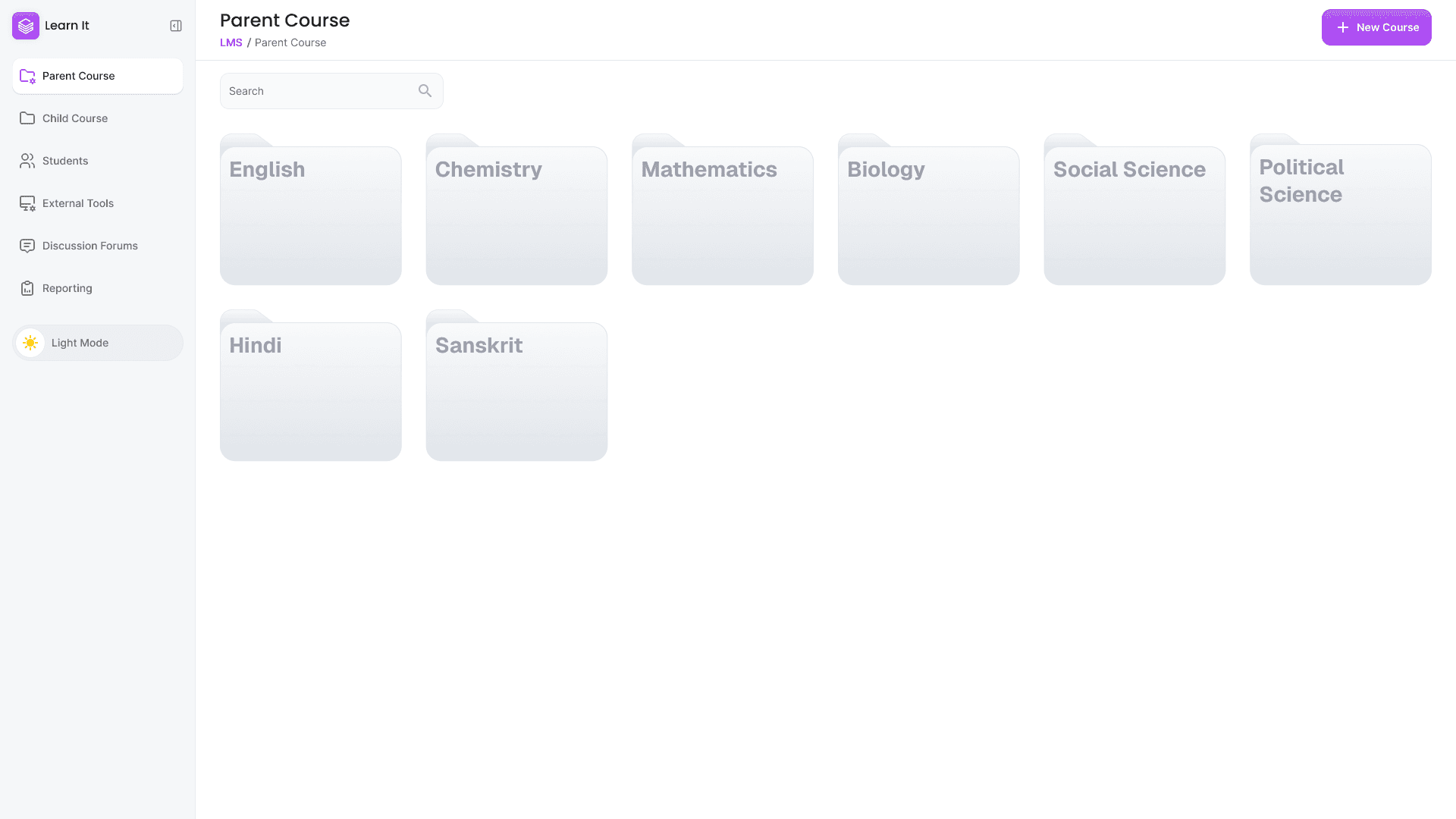This screenshot has height=819, width=1456.
Task: Open the English course folder
Action: tap(310, 216)
